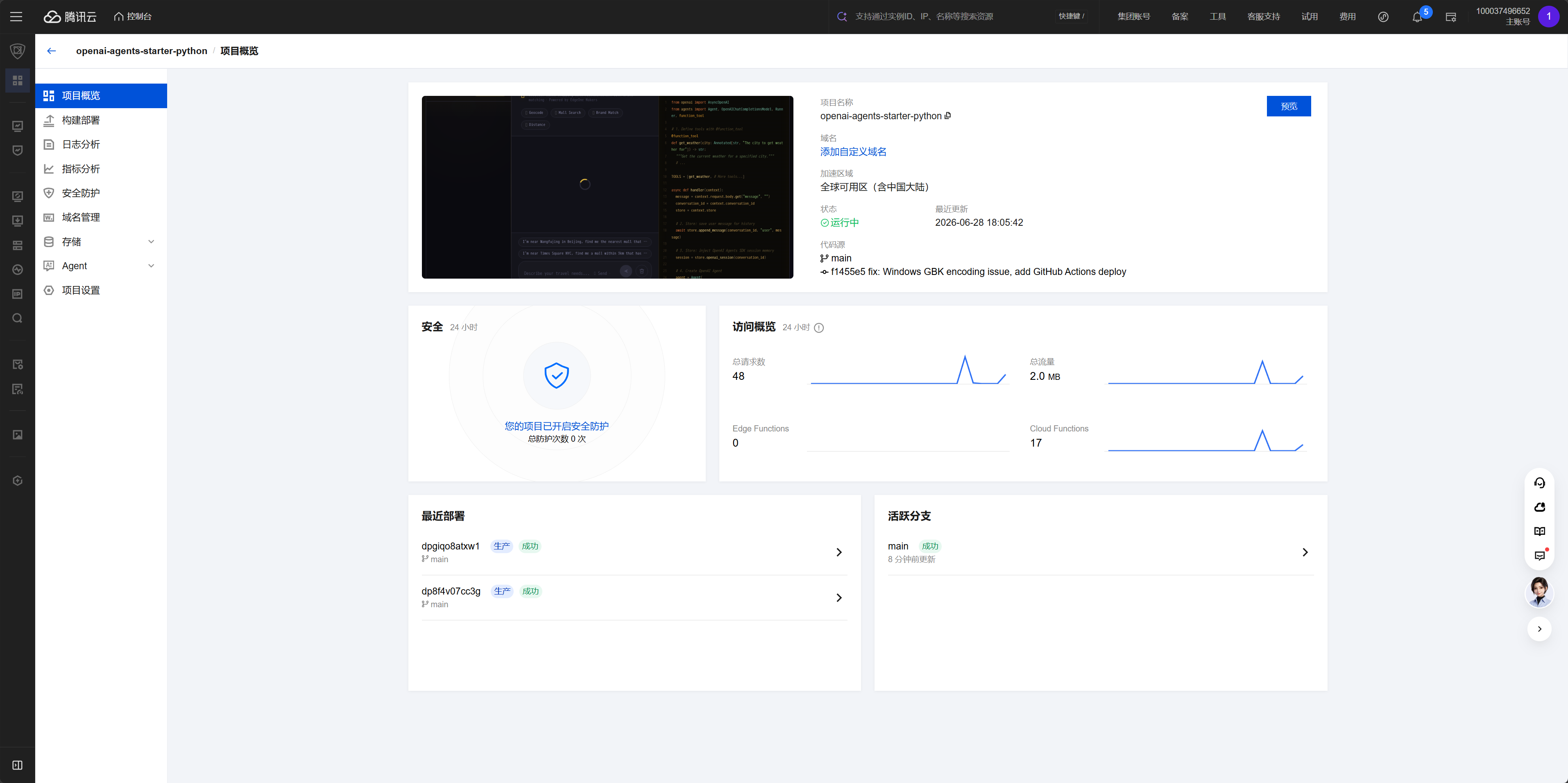Open 费用 menu

(x=1347, y=16)
